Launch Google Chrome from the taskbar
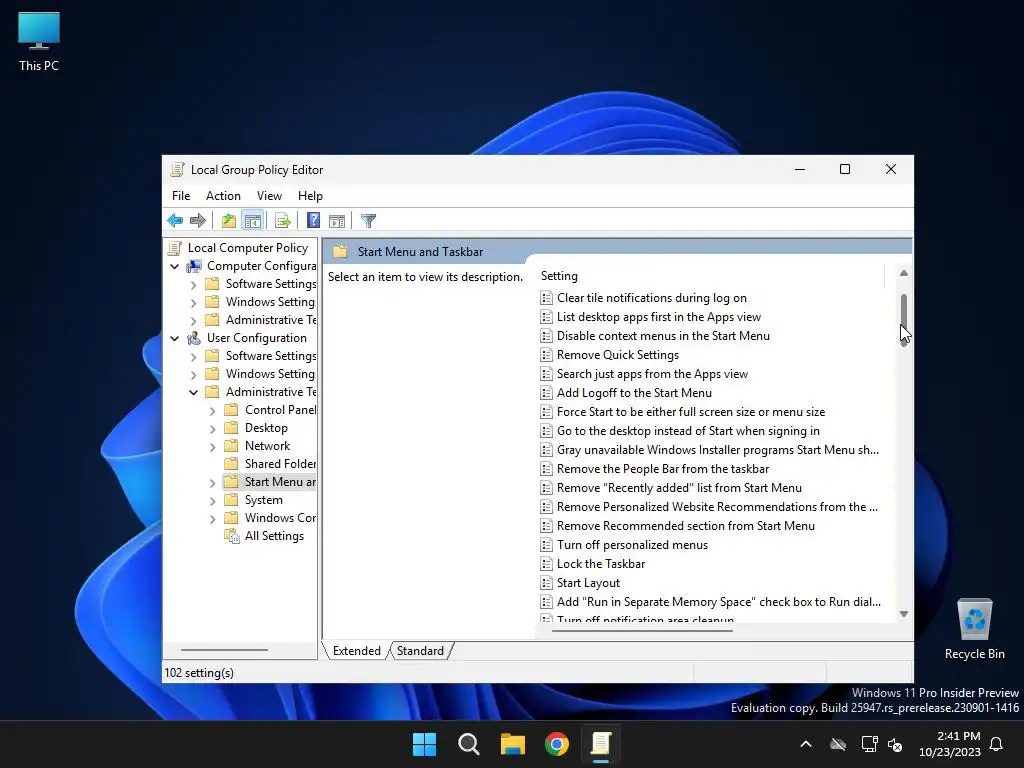Viewport: 1024px width, 768px height. pos(557,744)
